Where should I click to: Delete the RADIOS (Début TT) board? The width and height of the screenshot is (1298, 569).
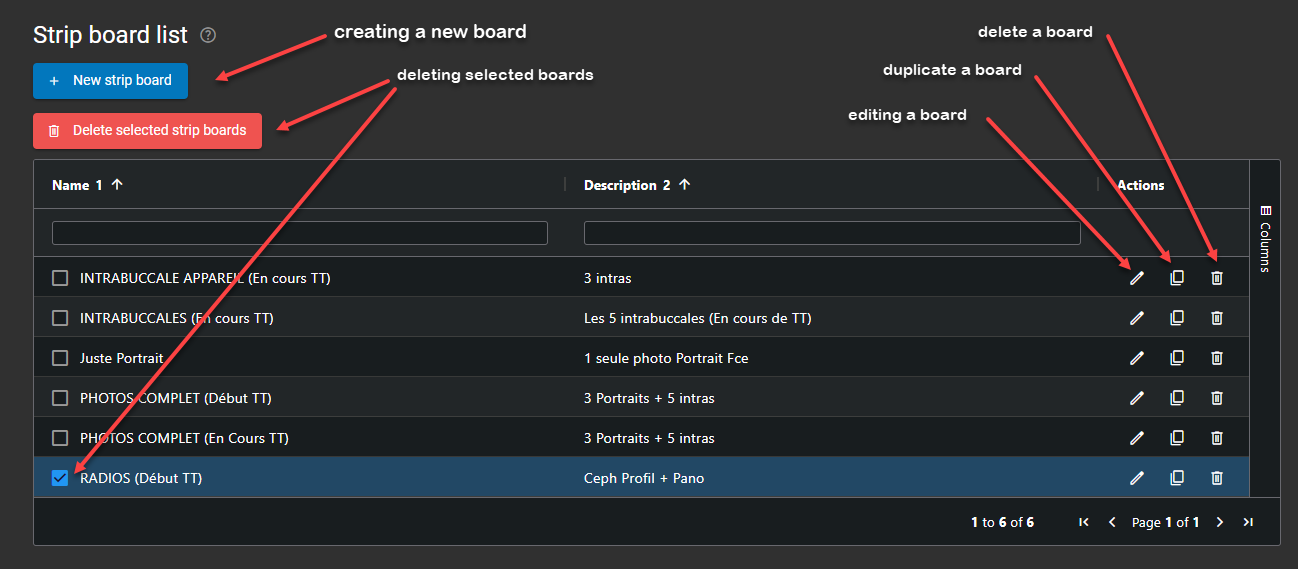point(1217,478)
